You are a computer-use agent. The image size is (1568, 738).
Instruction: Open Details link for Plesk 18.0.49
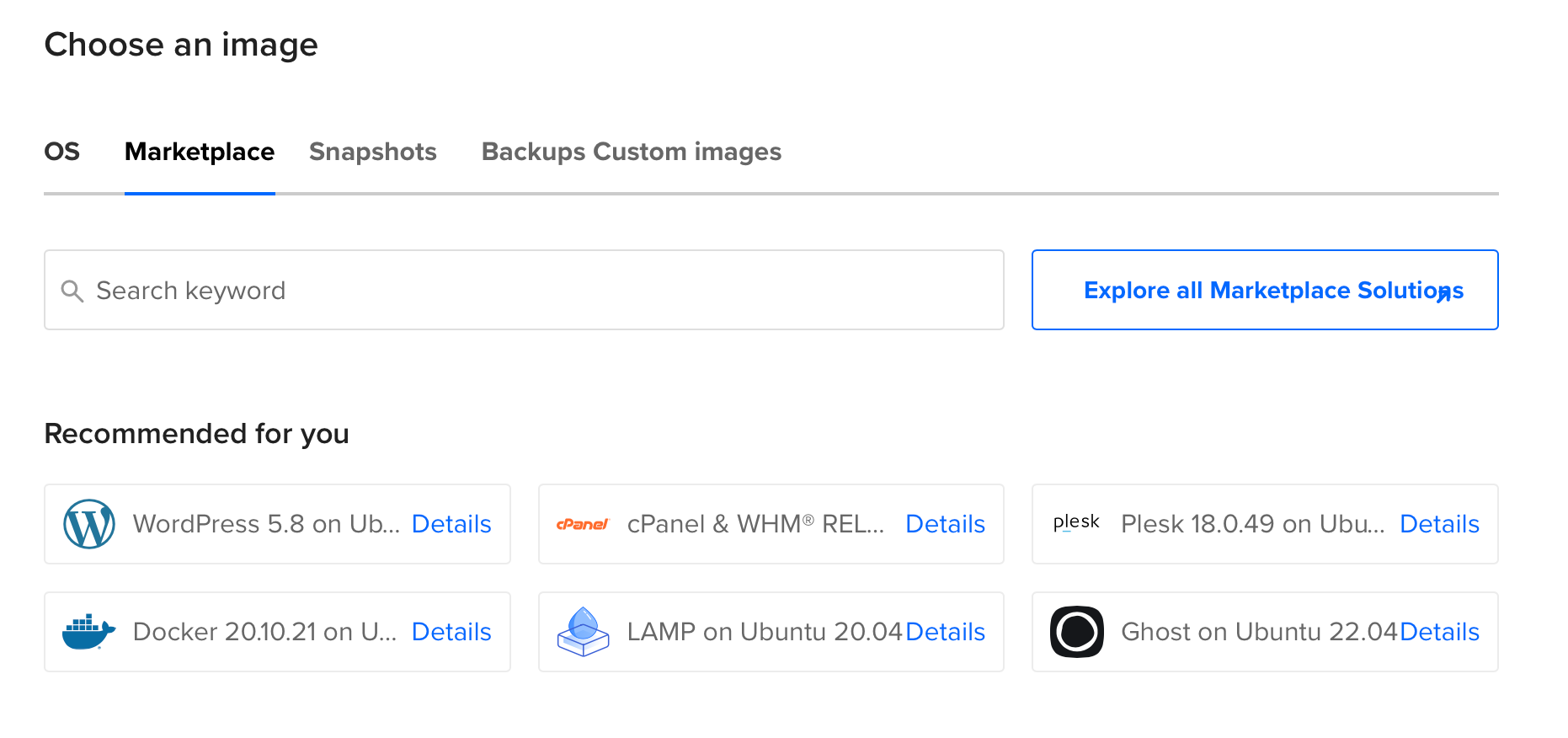(x=1439, y=524)
